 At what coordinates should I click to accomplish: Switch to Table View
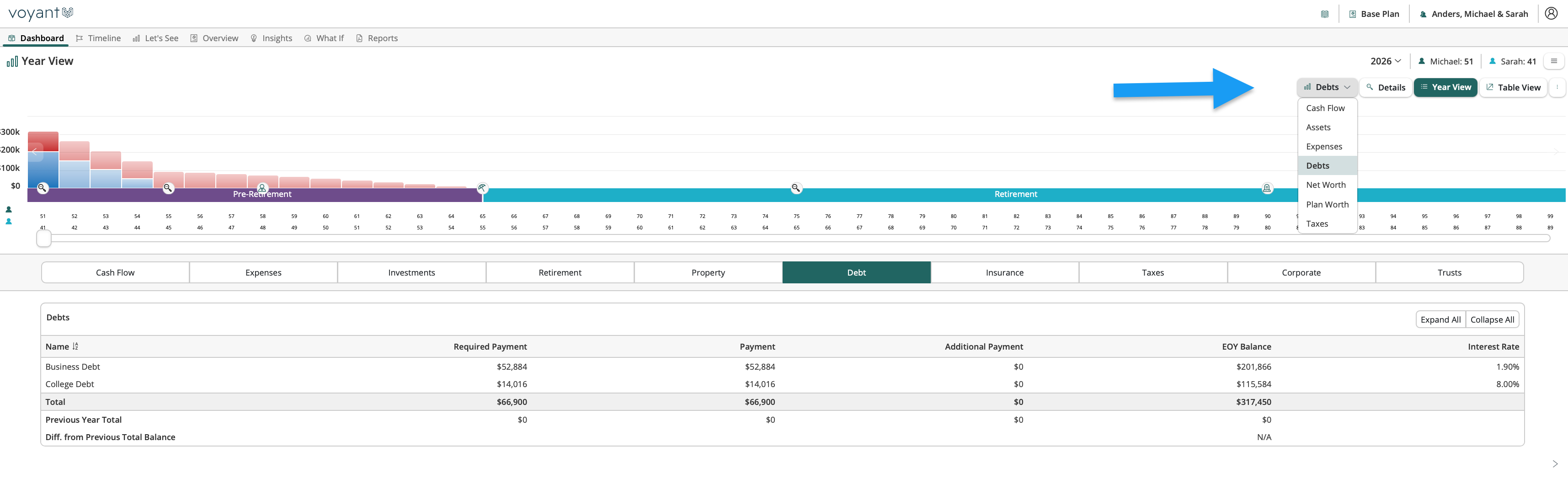pos(1513,87)
